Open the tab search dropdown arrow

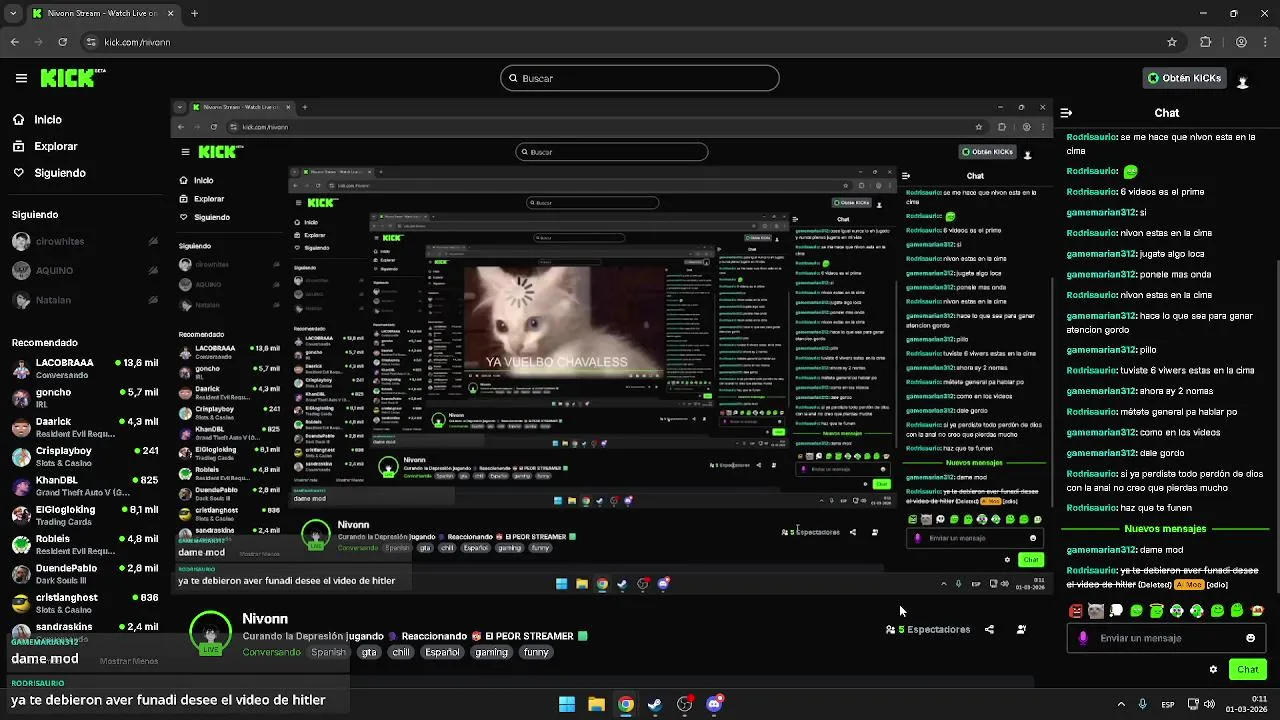[x=11, y=14]
